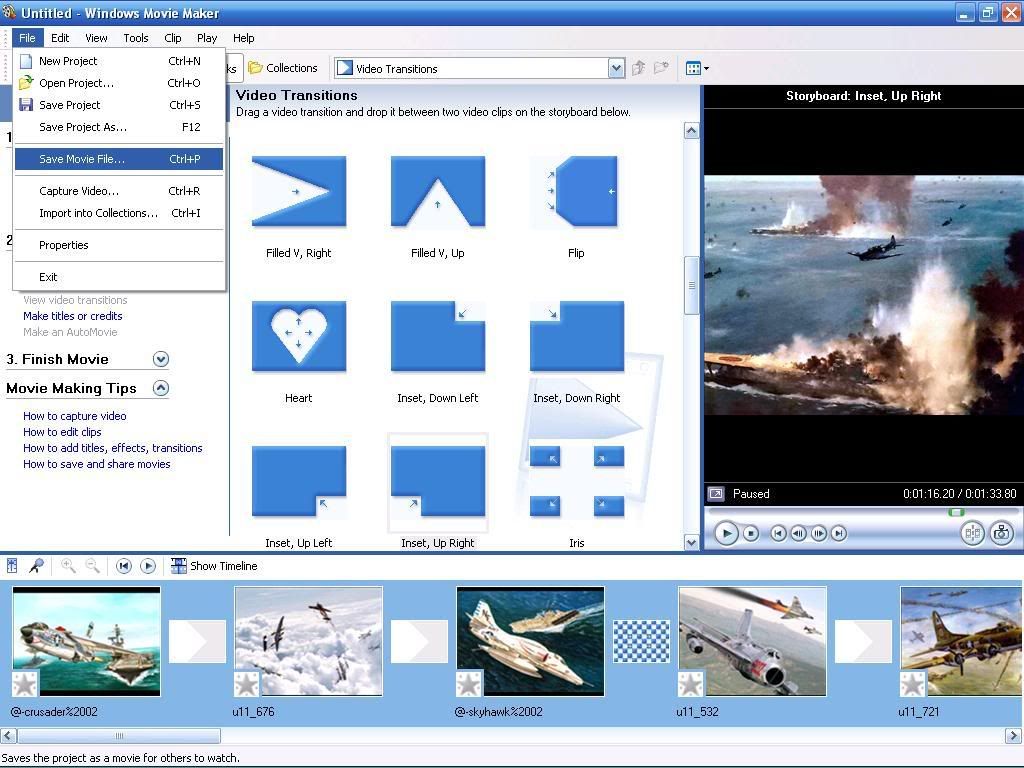Screen dimensions: 1024x768
Task: Select the Flip transition
Action: click(576, 191)
